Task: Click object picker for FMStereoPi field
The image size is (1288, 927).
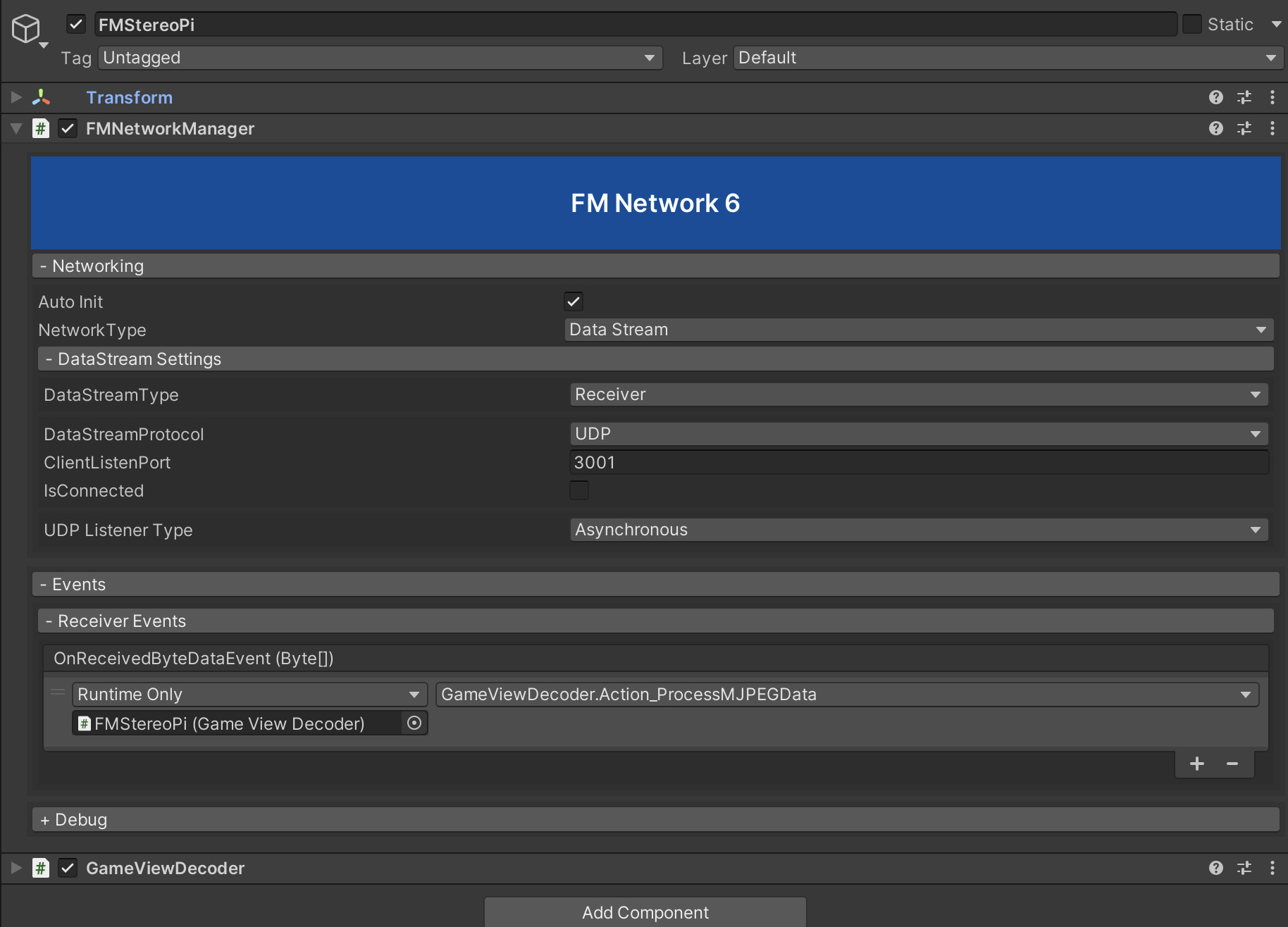Action: click(x=414, y=723)
